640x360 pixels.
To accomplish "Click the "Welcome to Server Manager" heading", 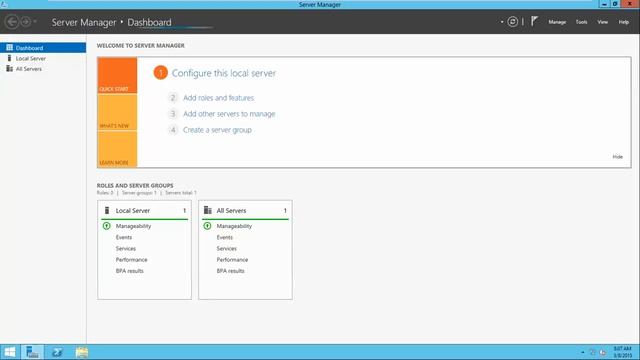I will click(141, 46).
